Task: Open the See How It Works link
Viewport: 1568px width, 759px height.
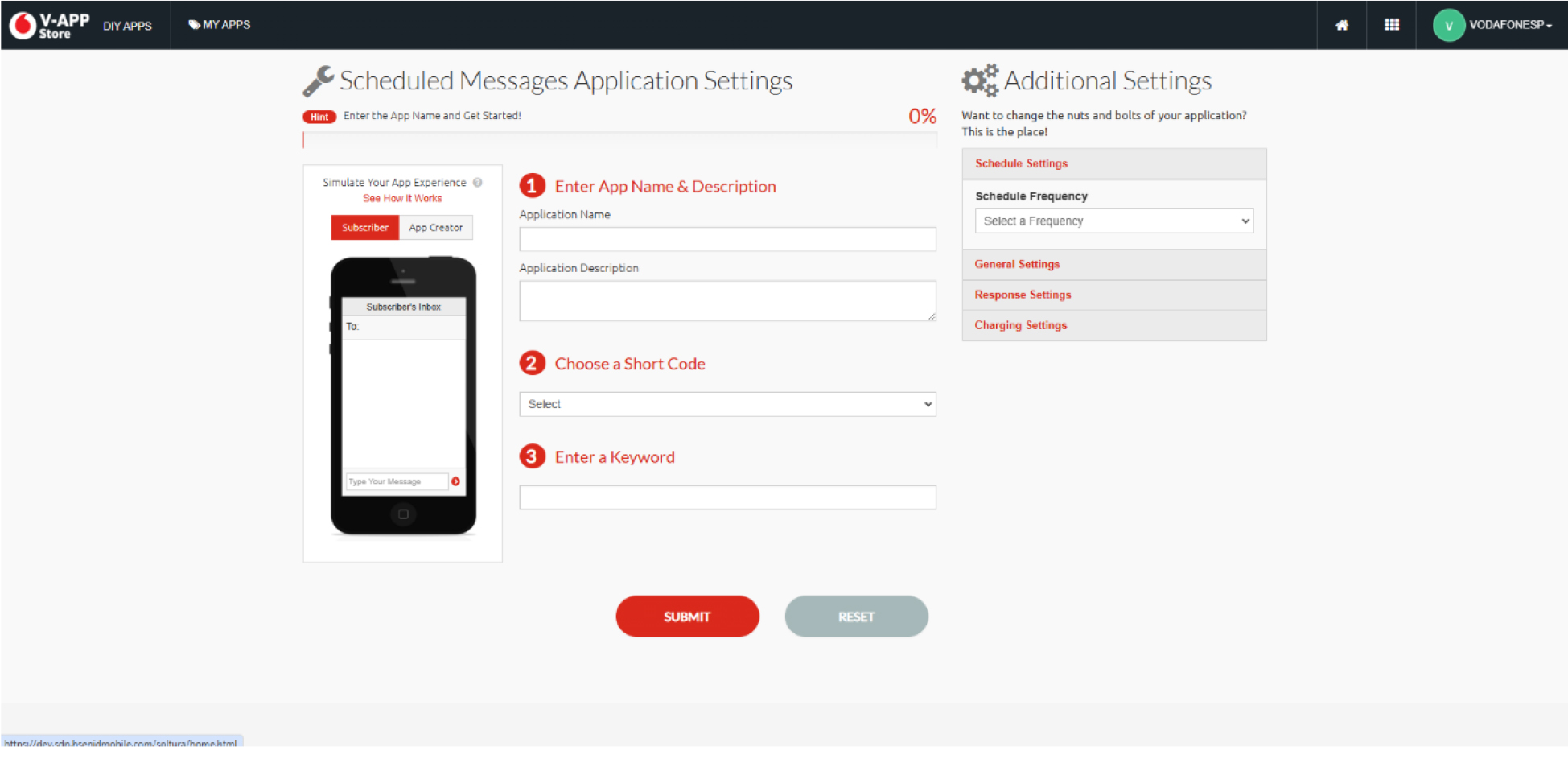Action: pos(402,197)
